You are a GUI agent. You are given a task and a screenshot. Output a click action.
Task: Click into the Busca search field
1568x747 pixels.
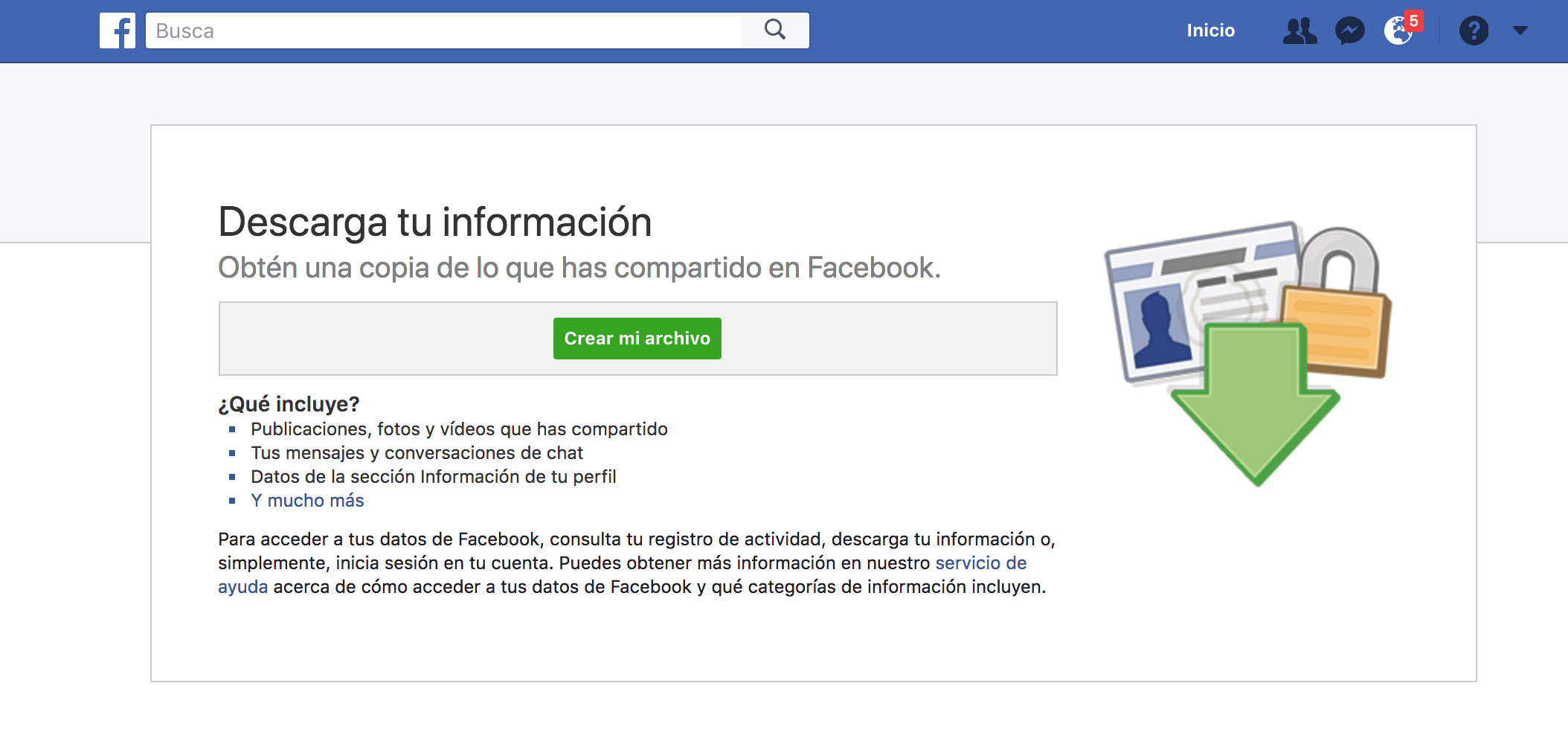(x=443, y=31)
